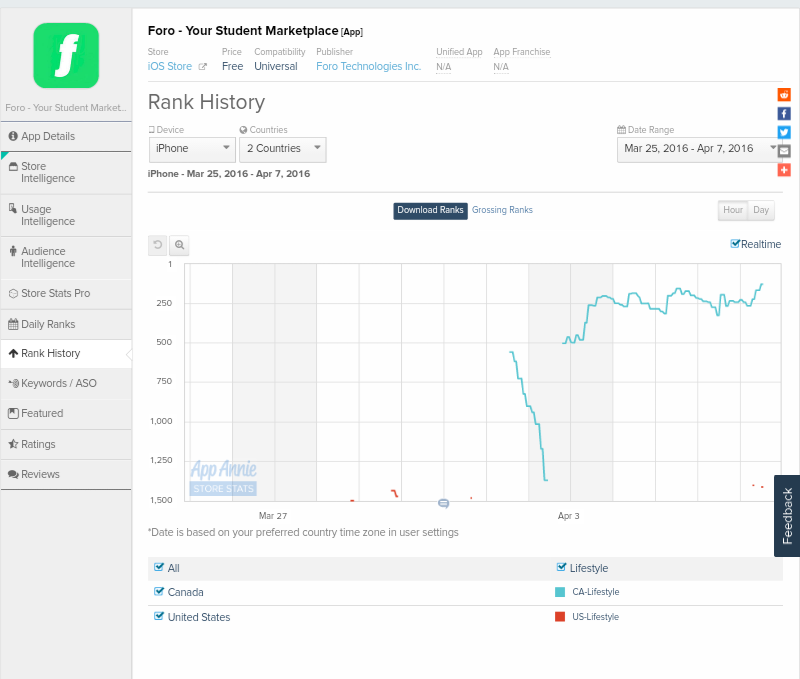Switch chart granularity to Hour

(733, 210)
